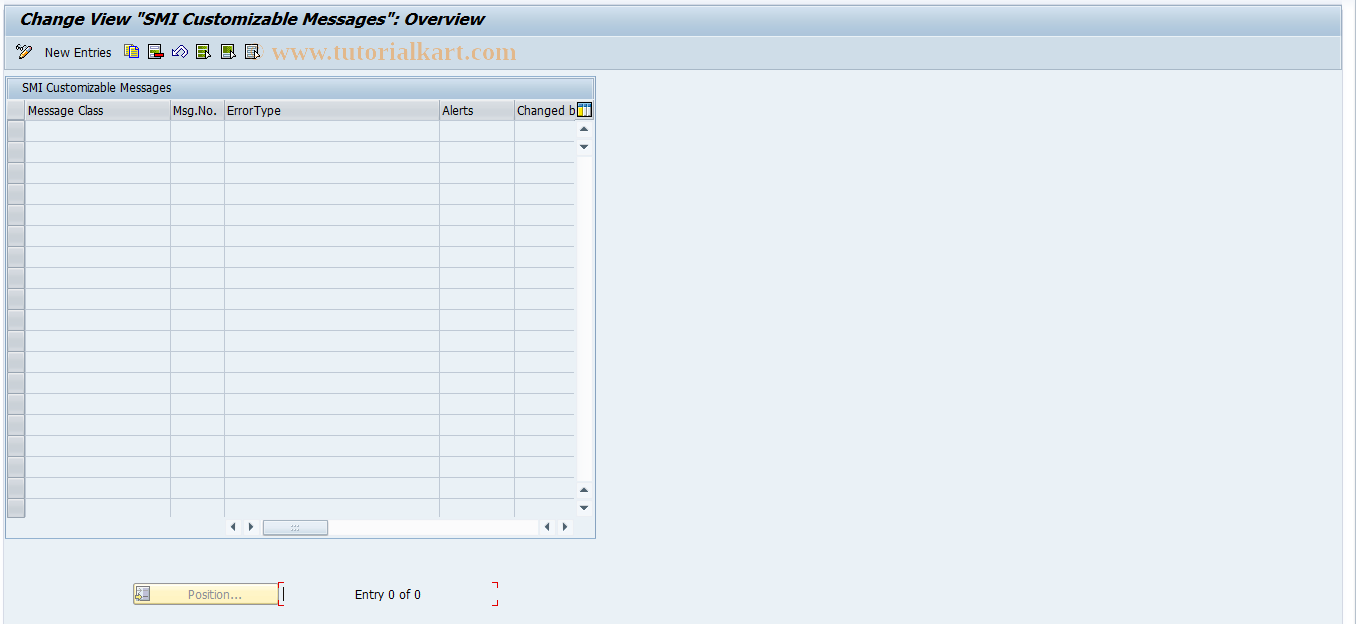
Task: Click first row ErrorType cell
Action: (x=331, y=131)
